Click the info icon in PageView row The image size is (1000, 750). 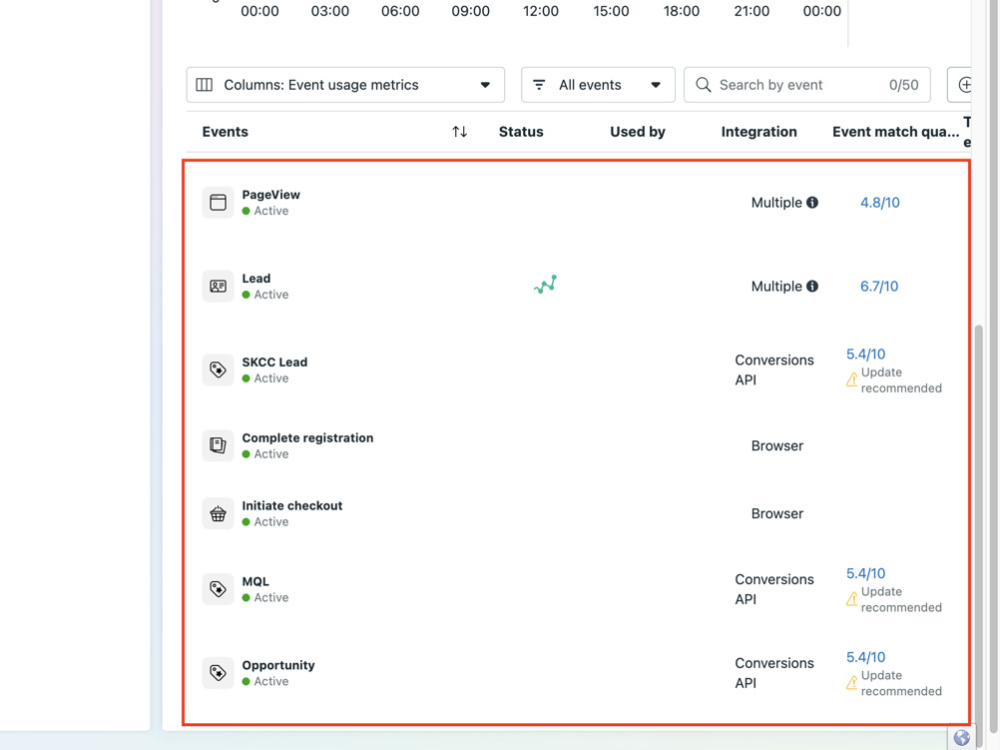tap(812, 202)
